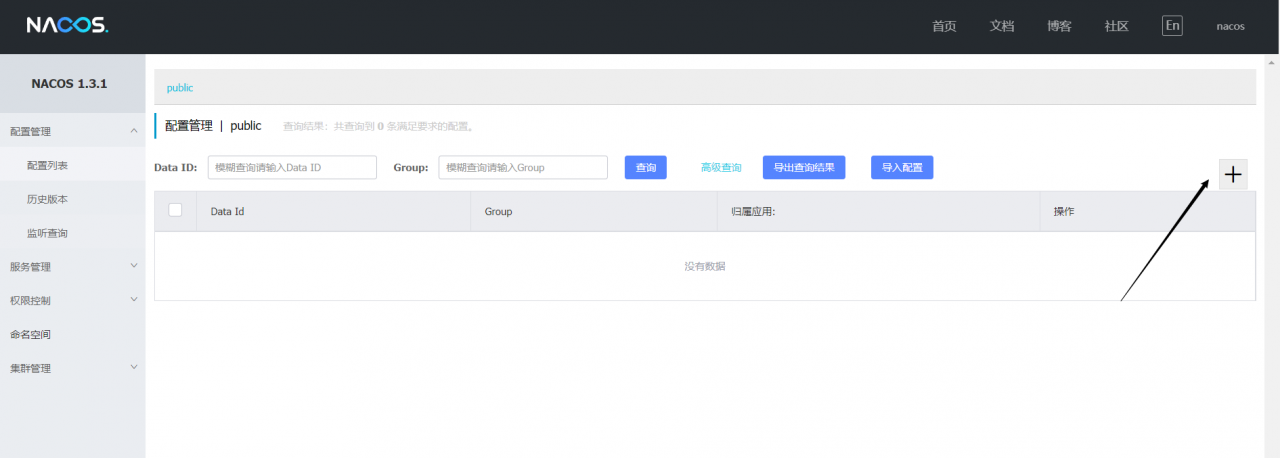Expand the 服务管理 menu section
Viewport: 1280px width, 458px height.
tap(72, 267)
